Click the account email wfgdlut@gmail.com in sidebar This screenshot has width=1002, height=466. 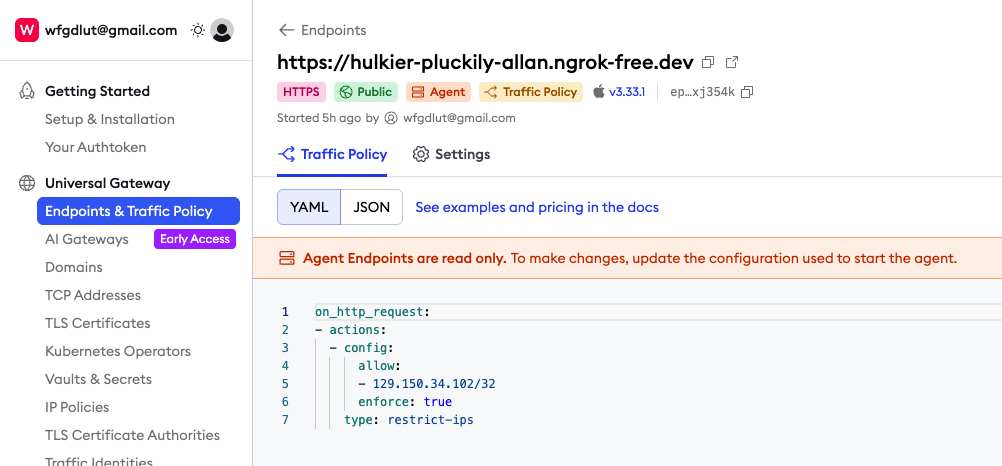coord(111,30)
